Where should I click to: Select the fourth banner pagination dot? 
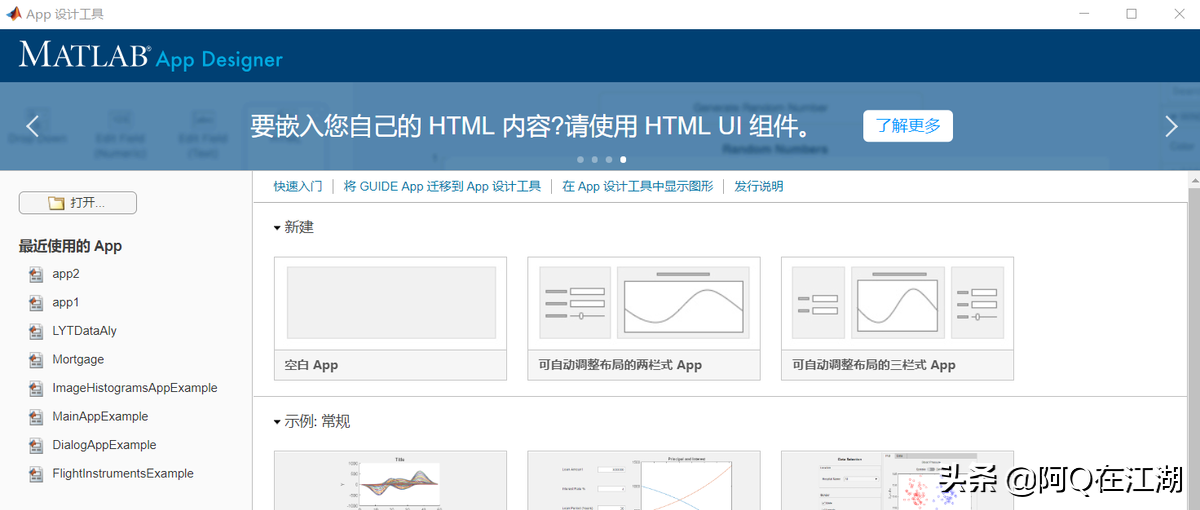[623, 159]
